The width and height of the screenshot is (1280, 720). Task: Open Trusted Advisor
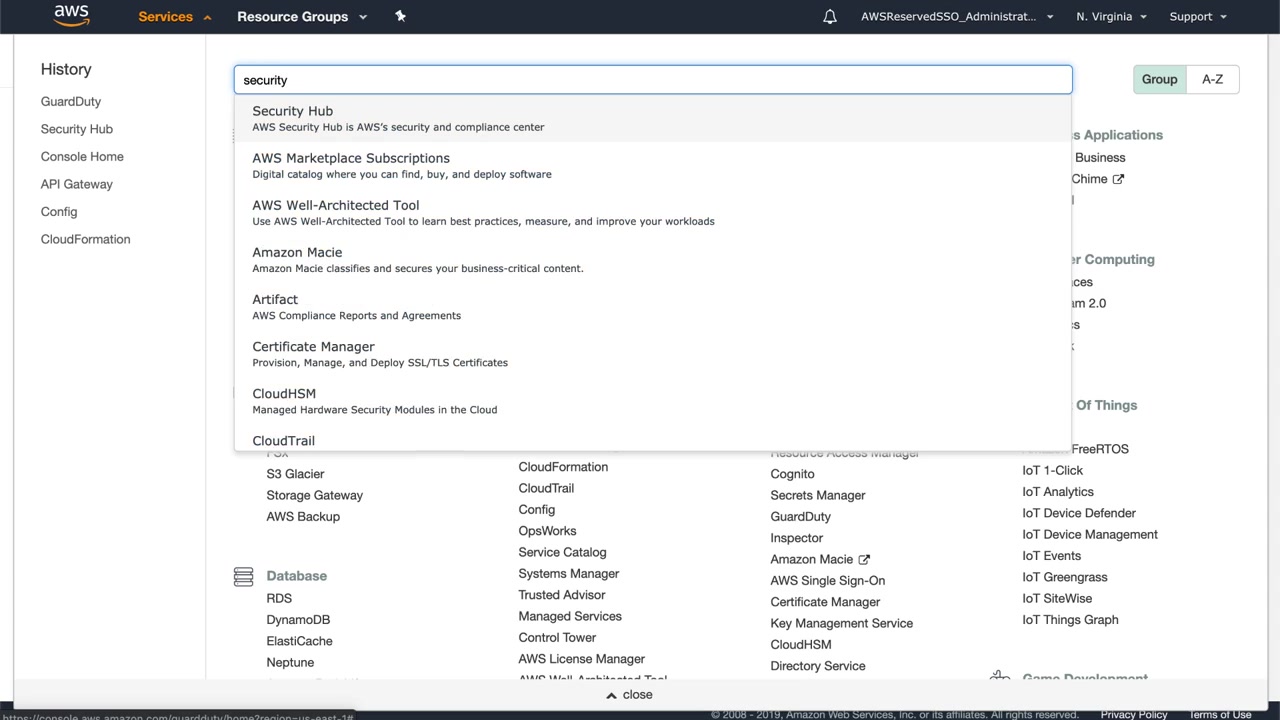pos(561,595)
